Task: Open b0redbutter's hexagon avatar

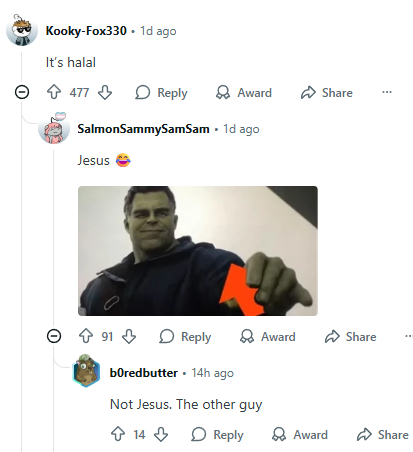Action: pyautogui.click(x=86, y=371)
